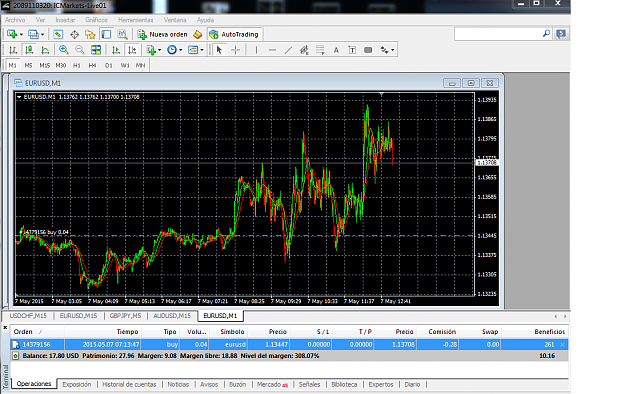Screen dimensions: 625x394
Task: Show the Market Watch window
Action: 58,34
